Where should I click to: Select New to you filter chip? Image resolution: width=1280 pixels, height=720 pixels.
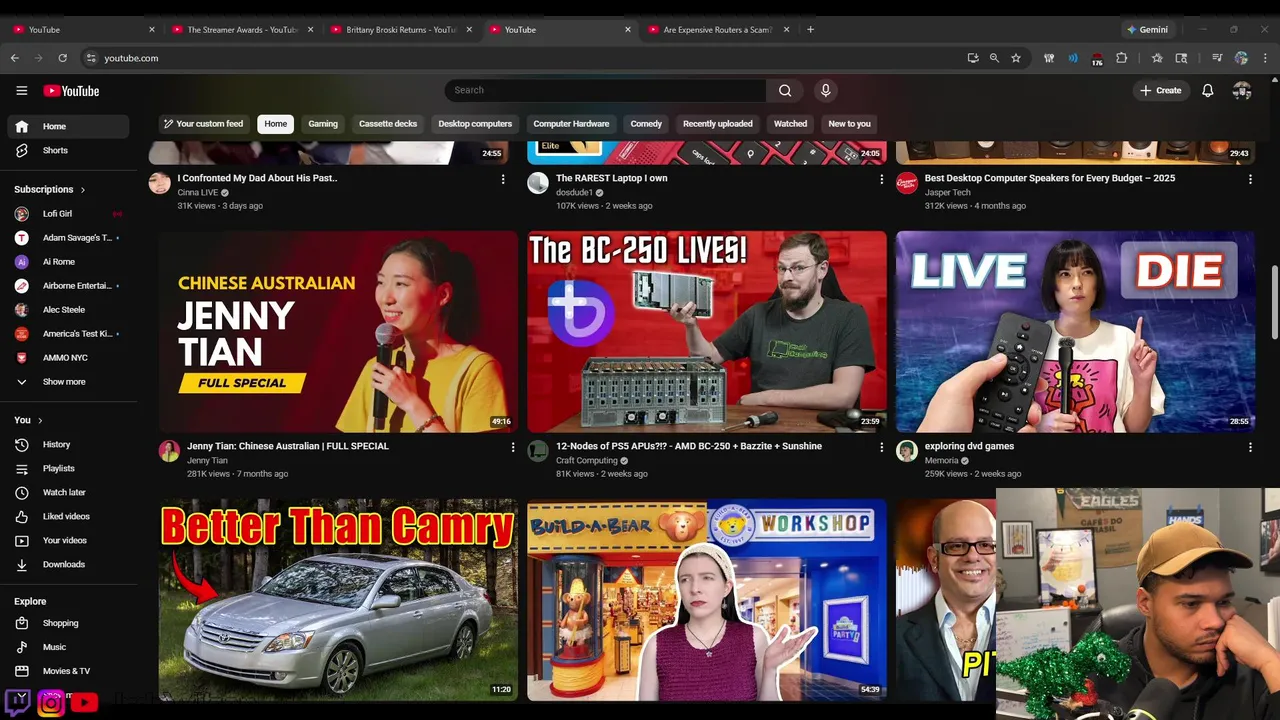tap(849, 124)
